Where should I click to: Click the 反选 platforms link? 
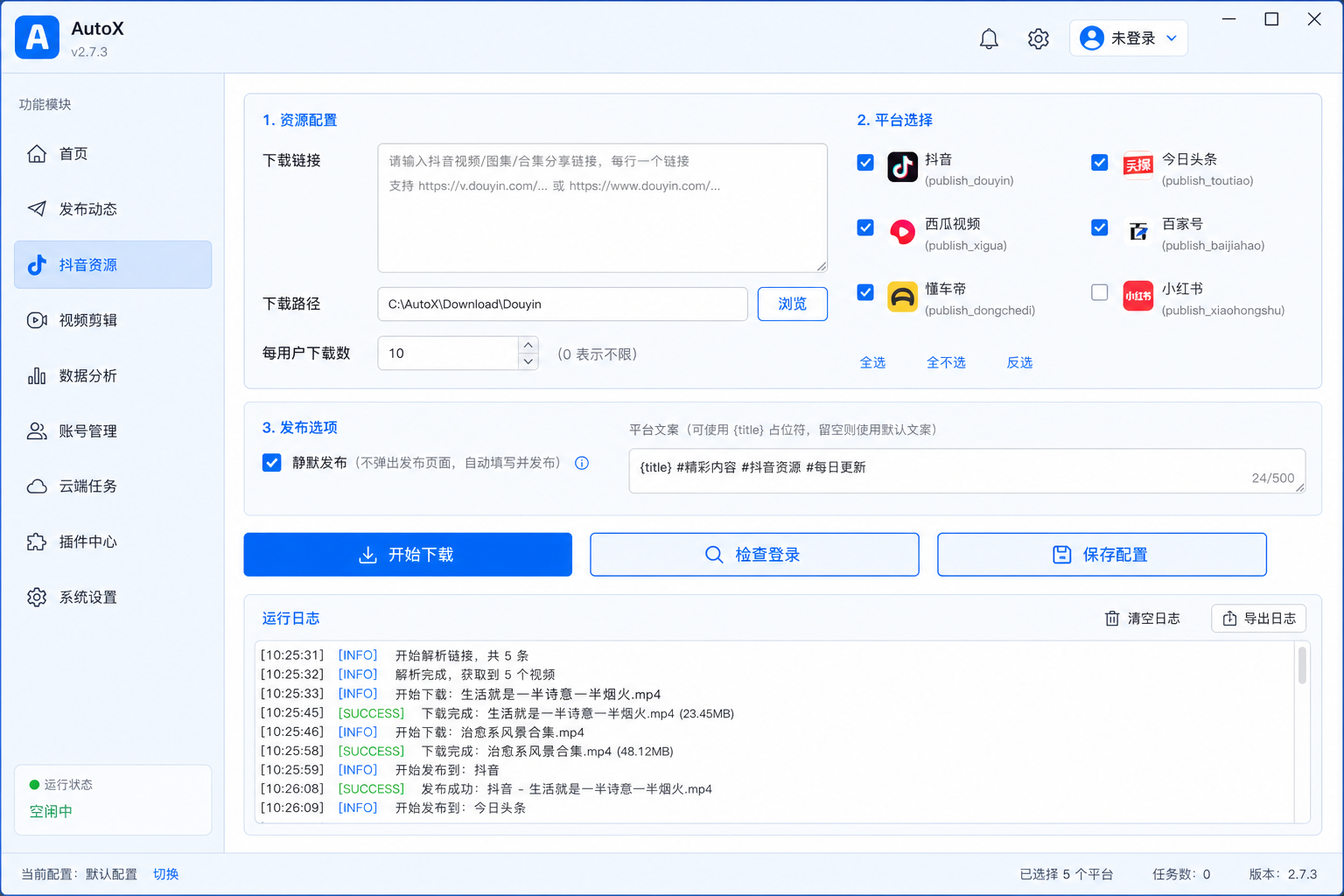(1019, 362)
